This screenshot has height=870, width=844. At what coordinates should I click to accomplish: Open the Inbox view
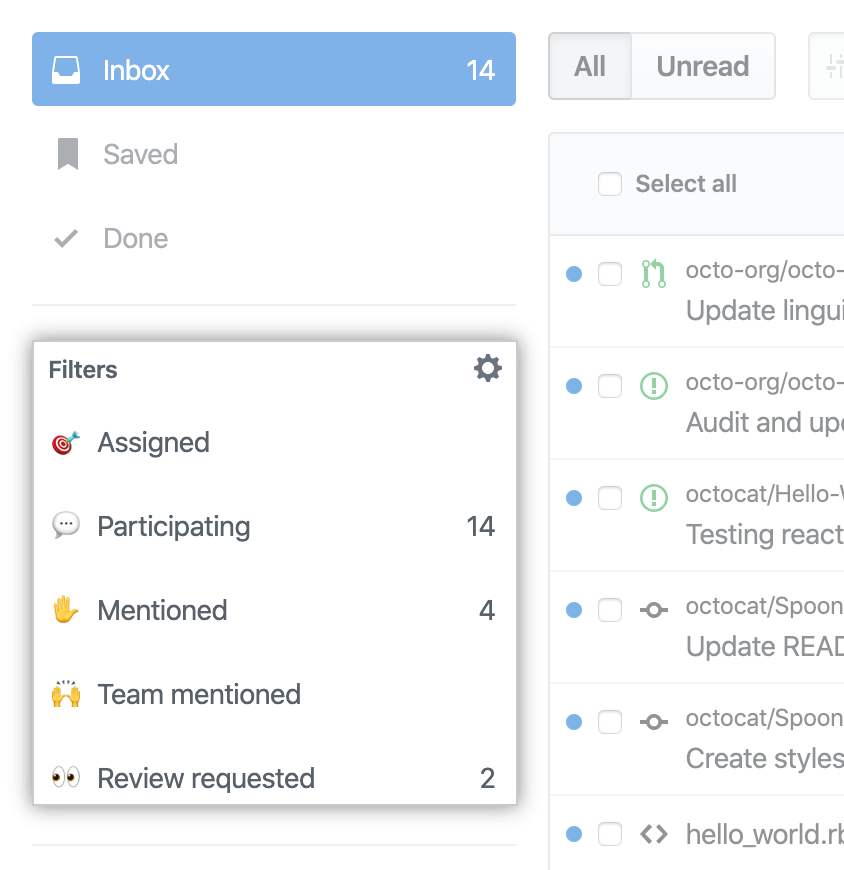273,70
